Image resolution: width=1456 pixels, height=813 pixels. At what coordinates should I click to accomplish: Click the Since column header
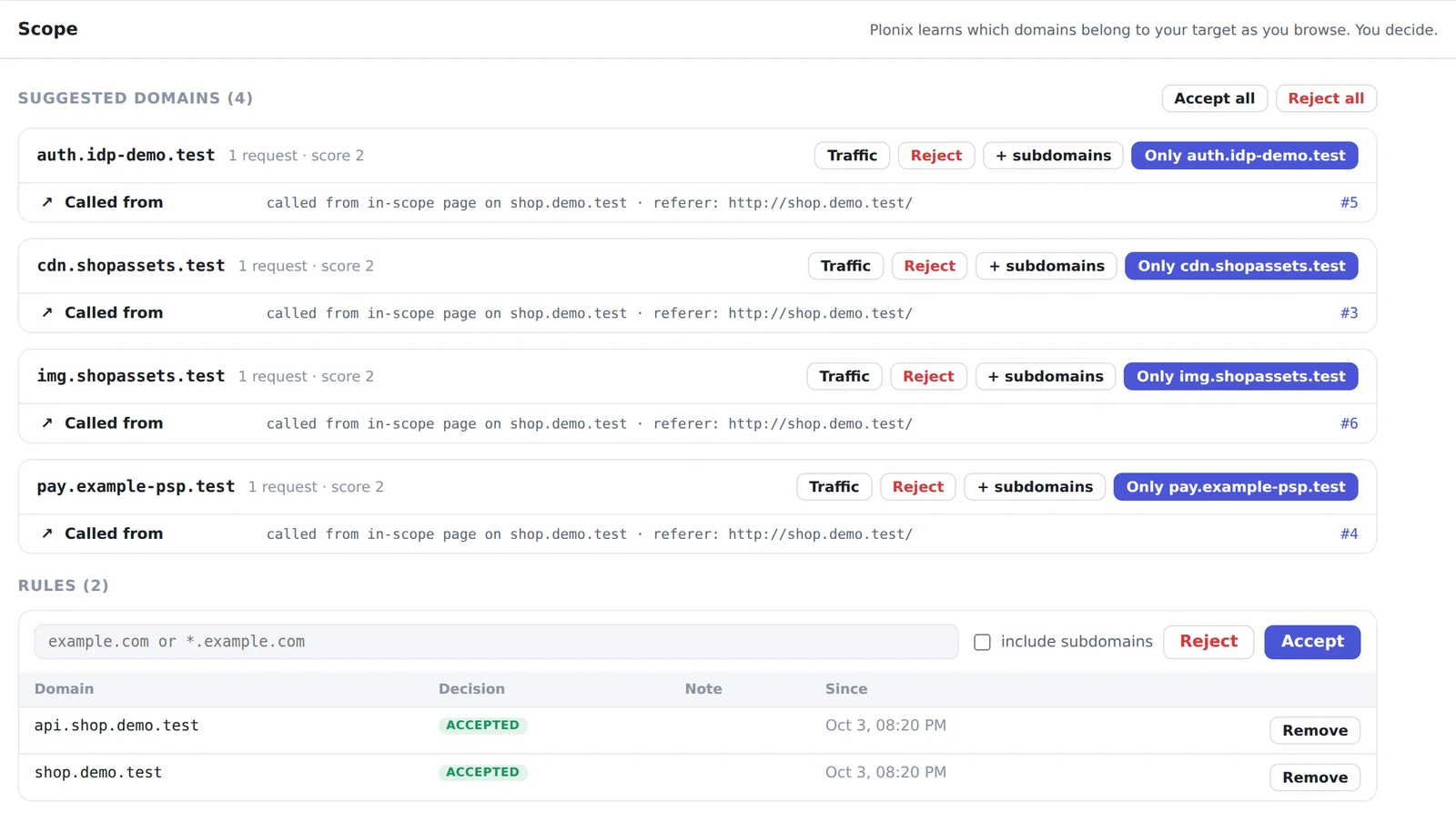coord(846,689)
